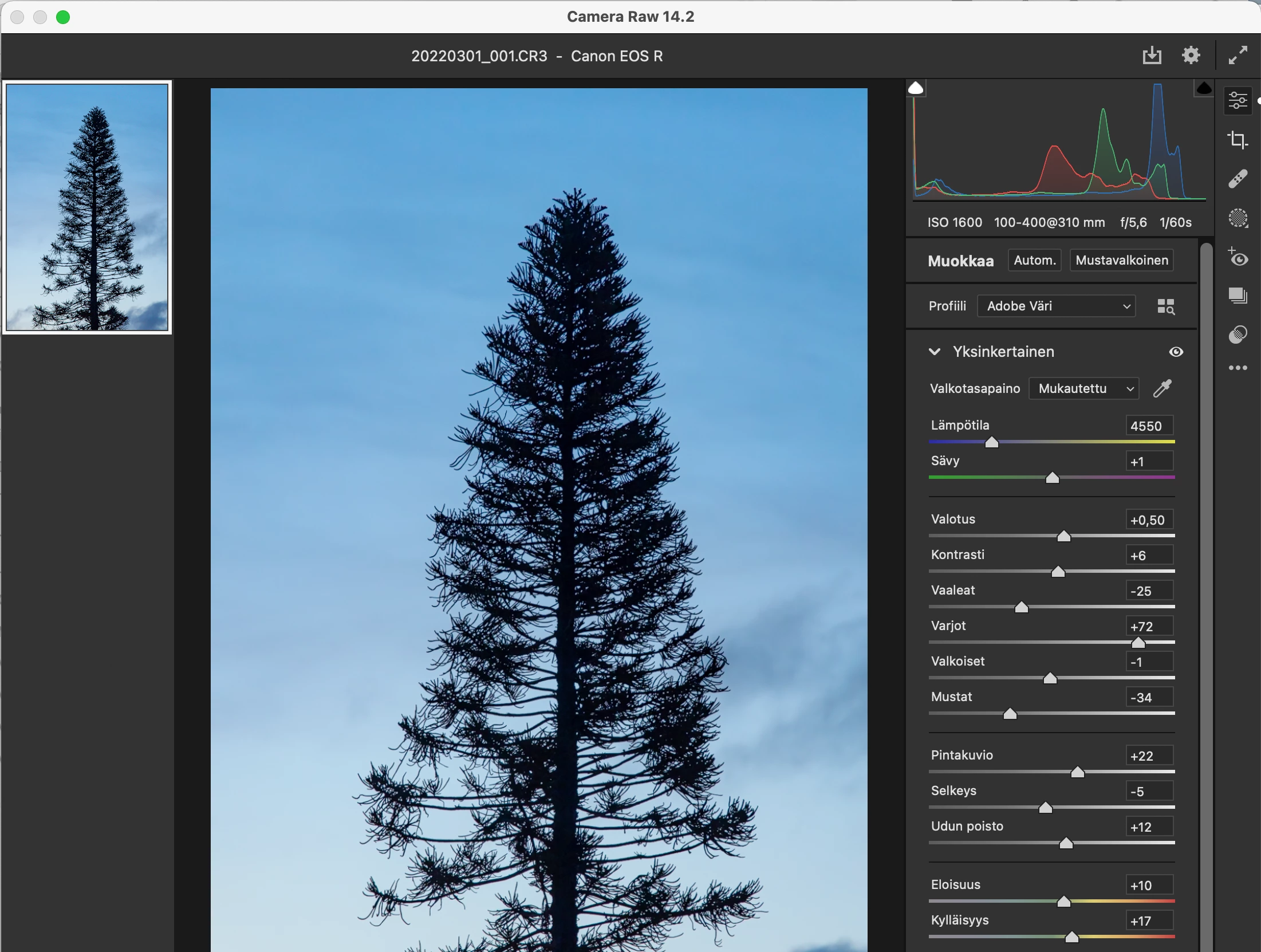Click the save image download icon
This screenshot has width=1261, height=952.
[1152, 56]
